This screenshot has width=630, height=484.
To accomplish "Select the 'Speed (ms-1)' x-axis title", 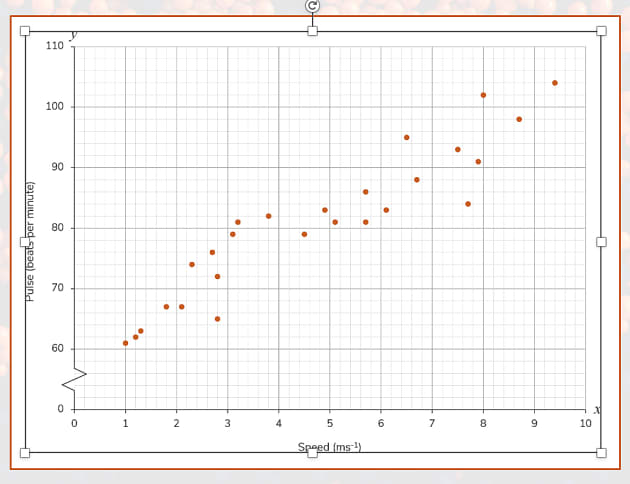I will click(329, 447).
